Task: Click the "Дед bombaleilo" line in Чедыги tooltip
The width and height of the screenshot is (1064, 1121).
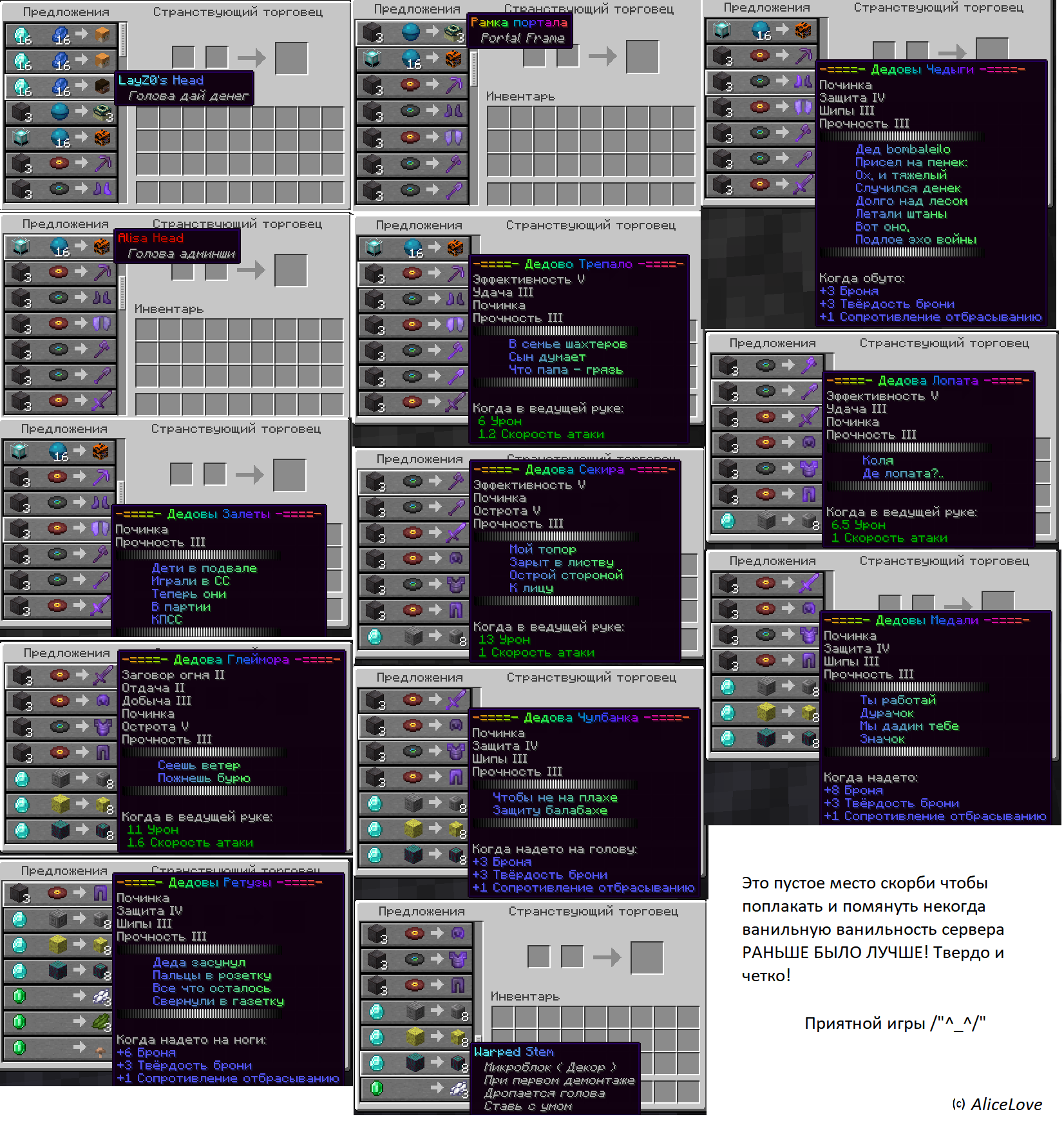Action: 902,149
